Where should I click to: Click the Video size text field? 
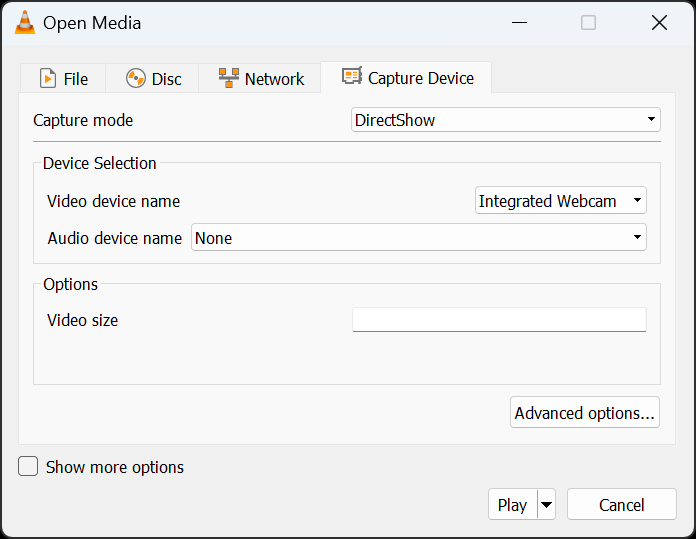click(x=499, y=320)
